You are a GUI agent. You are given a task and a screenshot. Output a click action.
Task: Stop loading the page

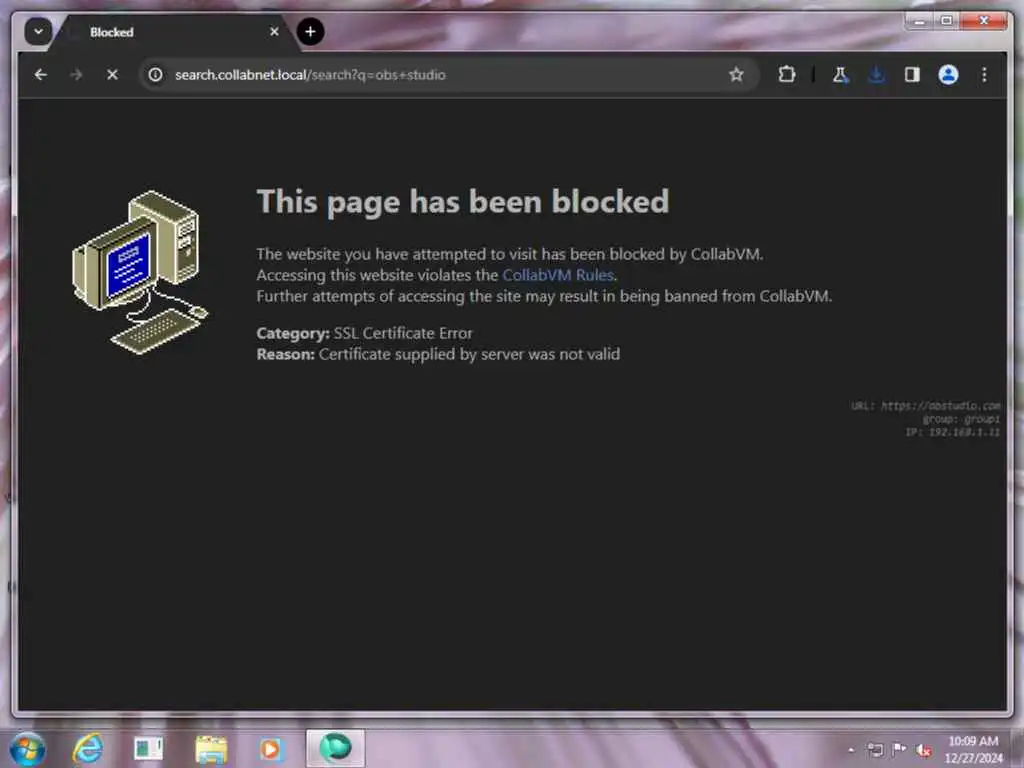(x=112, y=74)
